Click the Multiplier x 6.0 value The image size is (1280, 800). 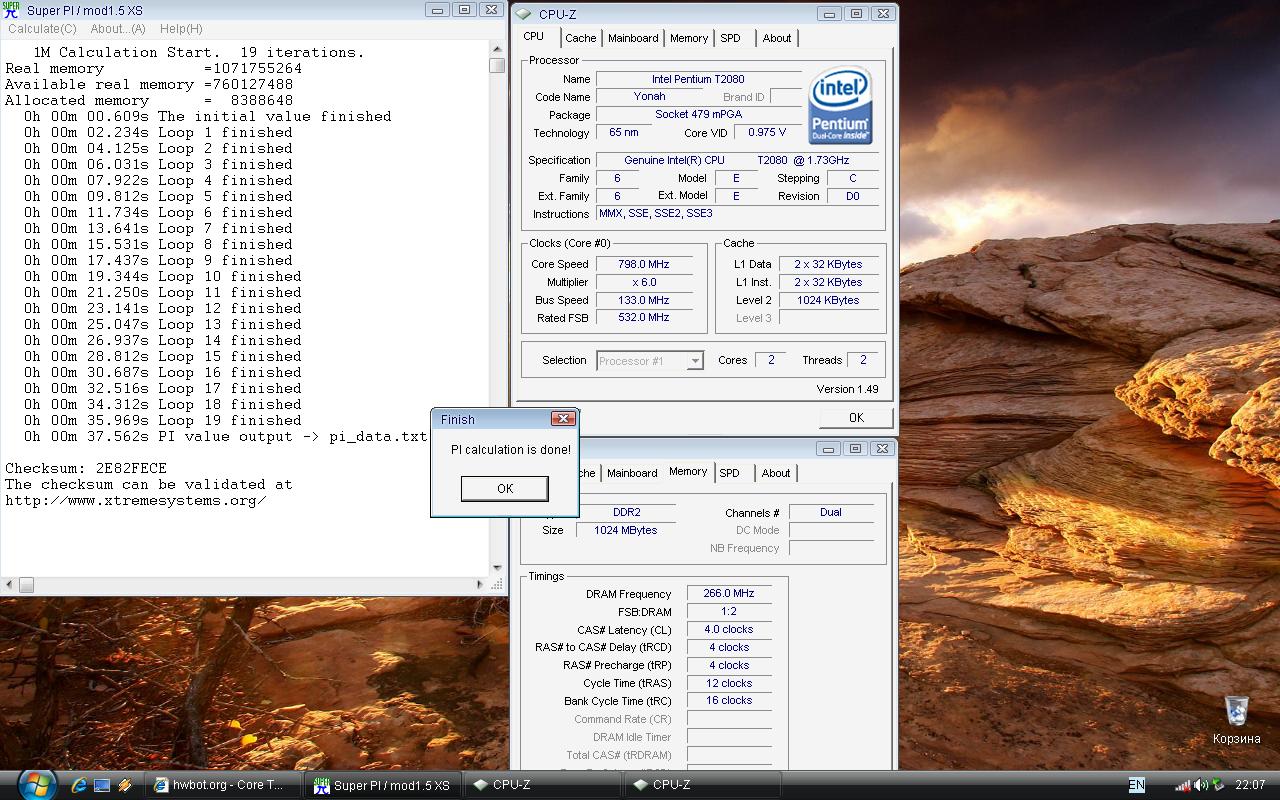[645, 282]
